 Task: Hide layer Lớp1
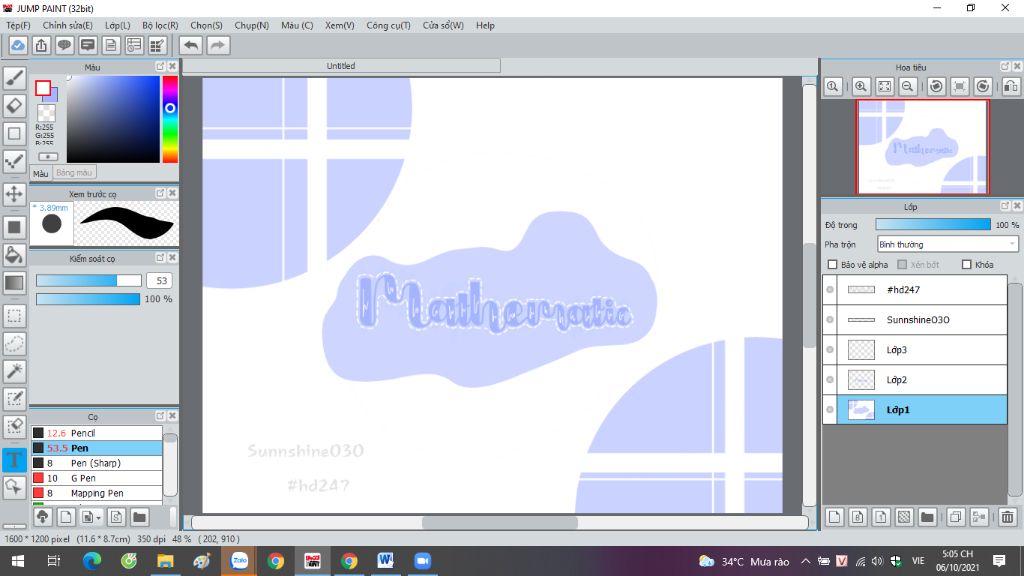pos(830,409)
